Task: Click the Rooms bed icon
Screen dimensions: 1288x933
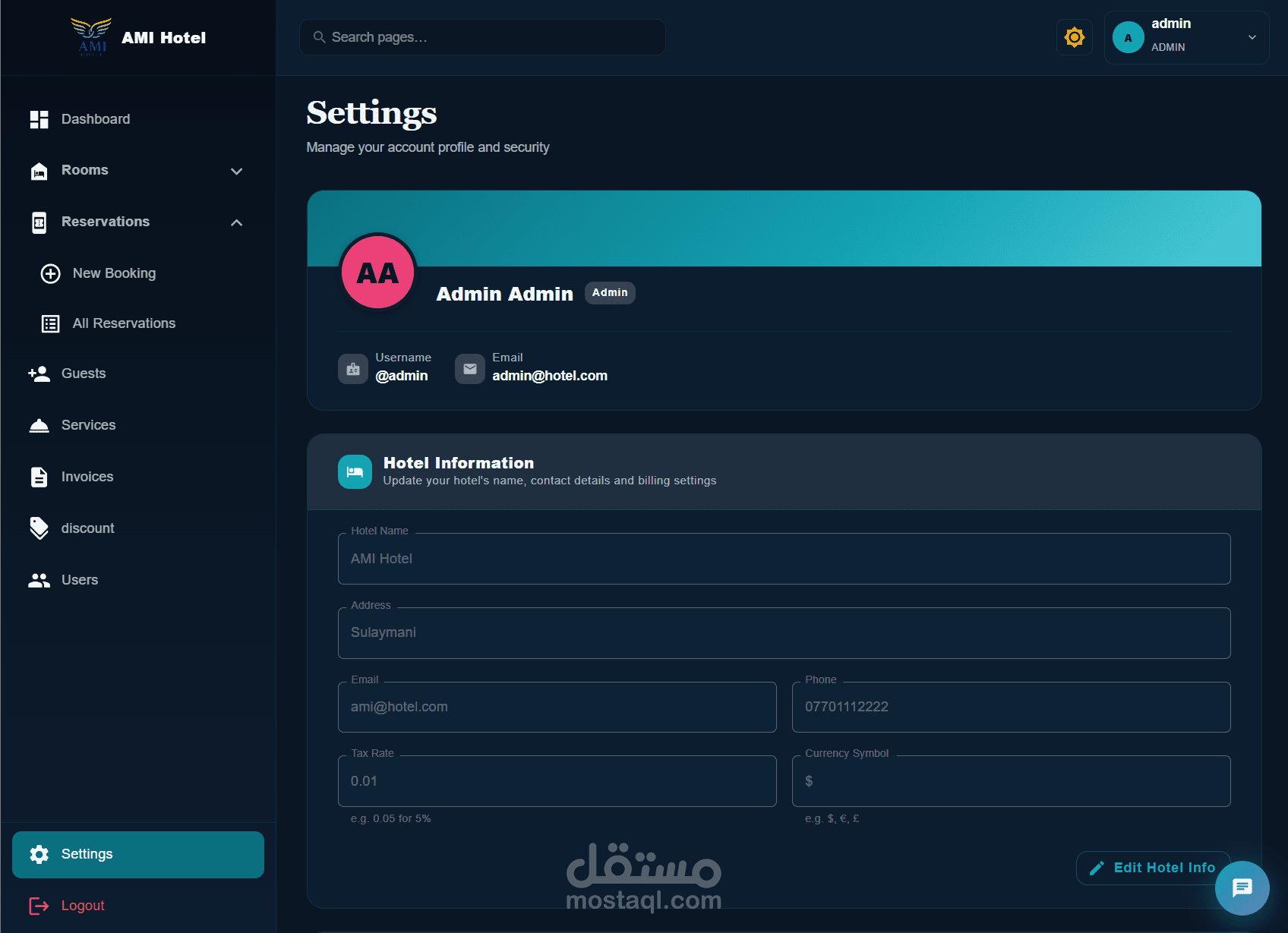Action: (x=39, y=171)
